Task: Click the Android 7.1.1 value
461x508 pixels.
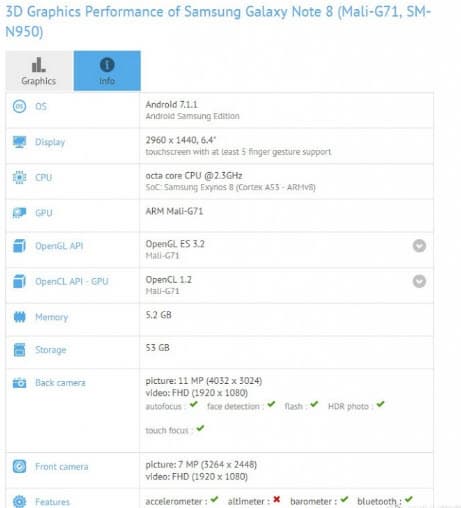Action: [x=171, y=104]
